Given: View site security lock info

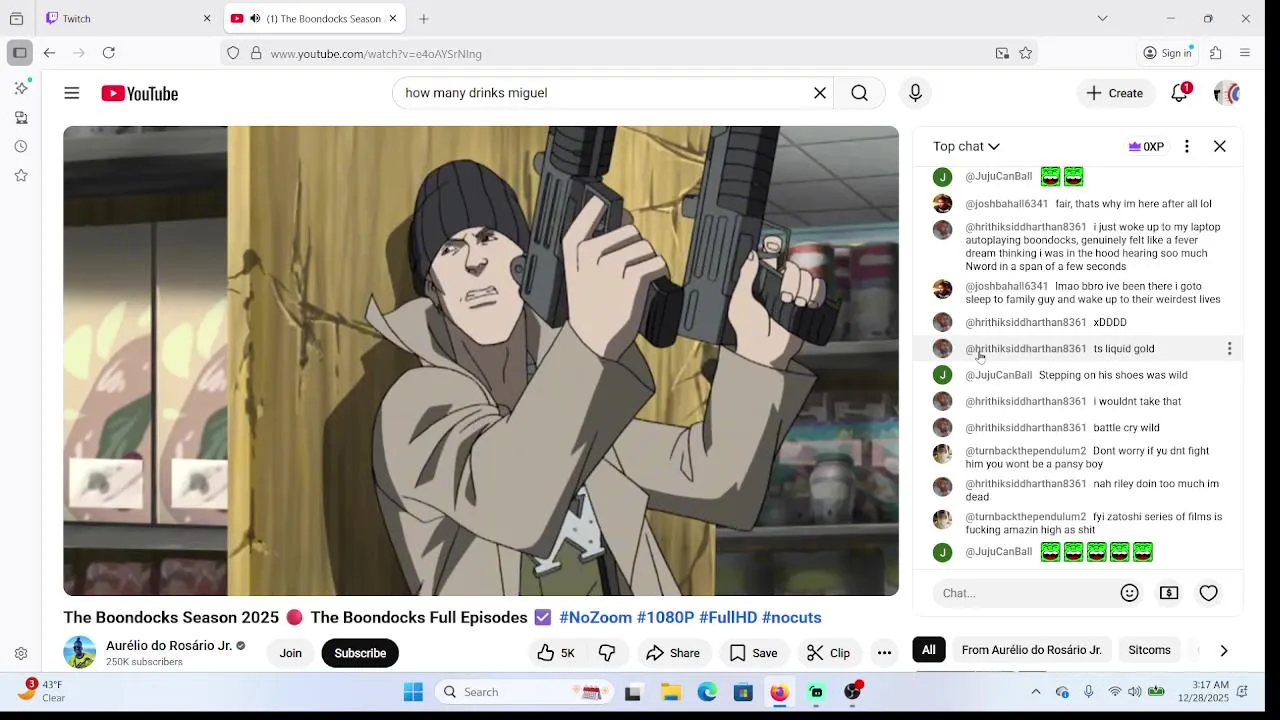Looking at the screenshot, I should coord(256,53).
